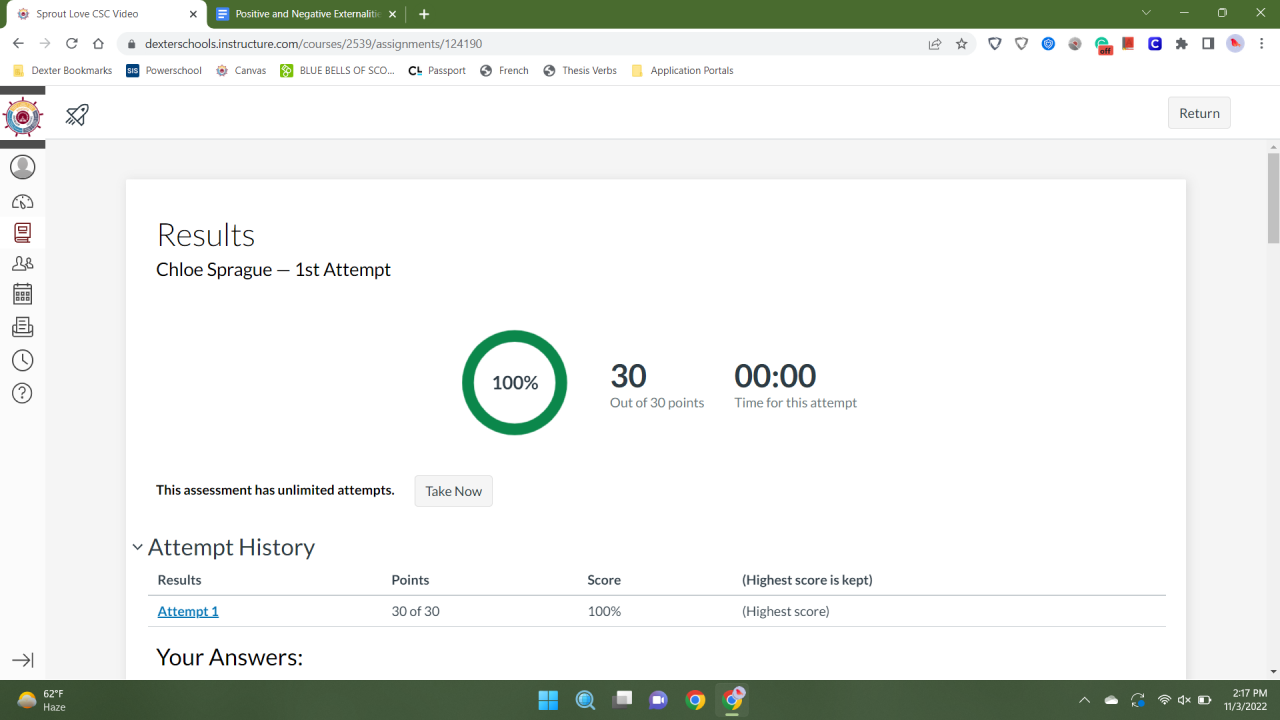Open the Groups icon in the sidebar
The height and width of the screenshot is (720, 1280).
coord(22,263)
